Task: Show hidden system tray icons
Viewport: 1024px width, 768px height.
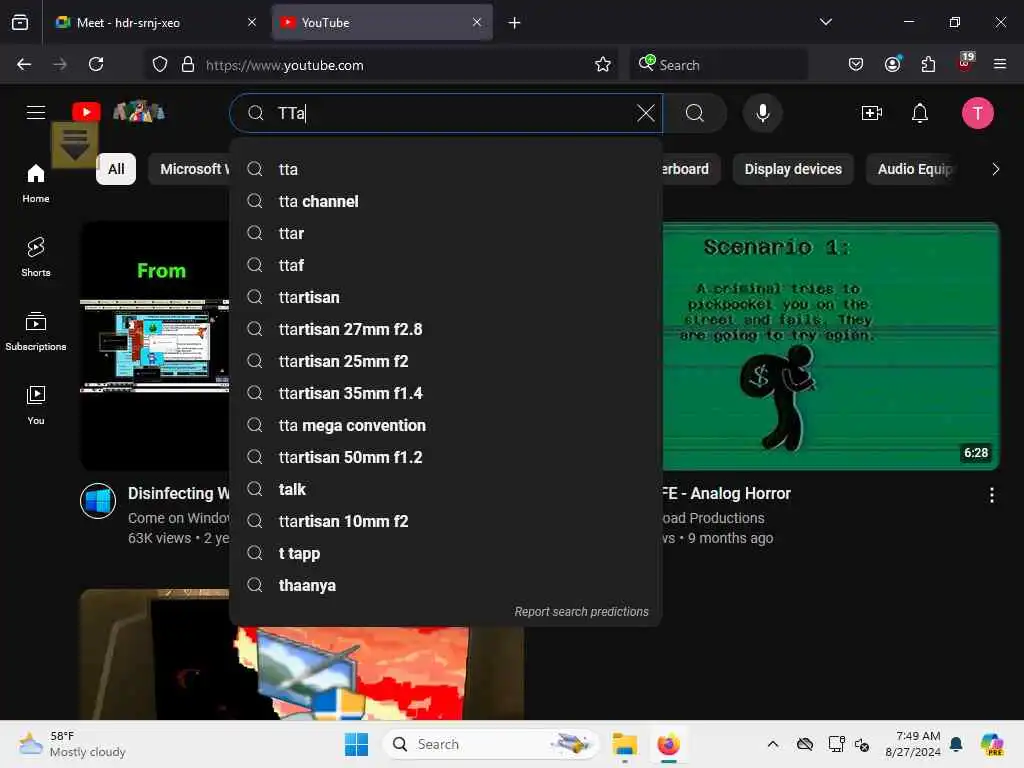Action: click(773, 744)
